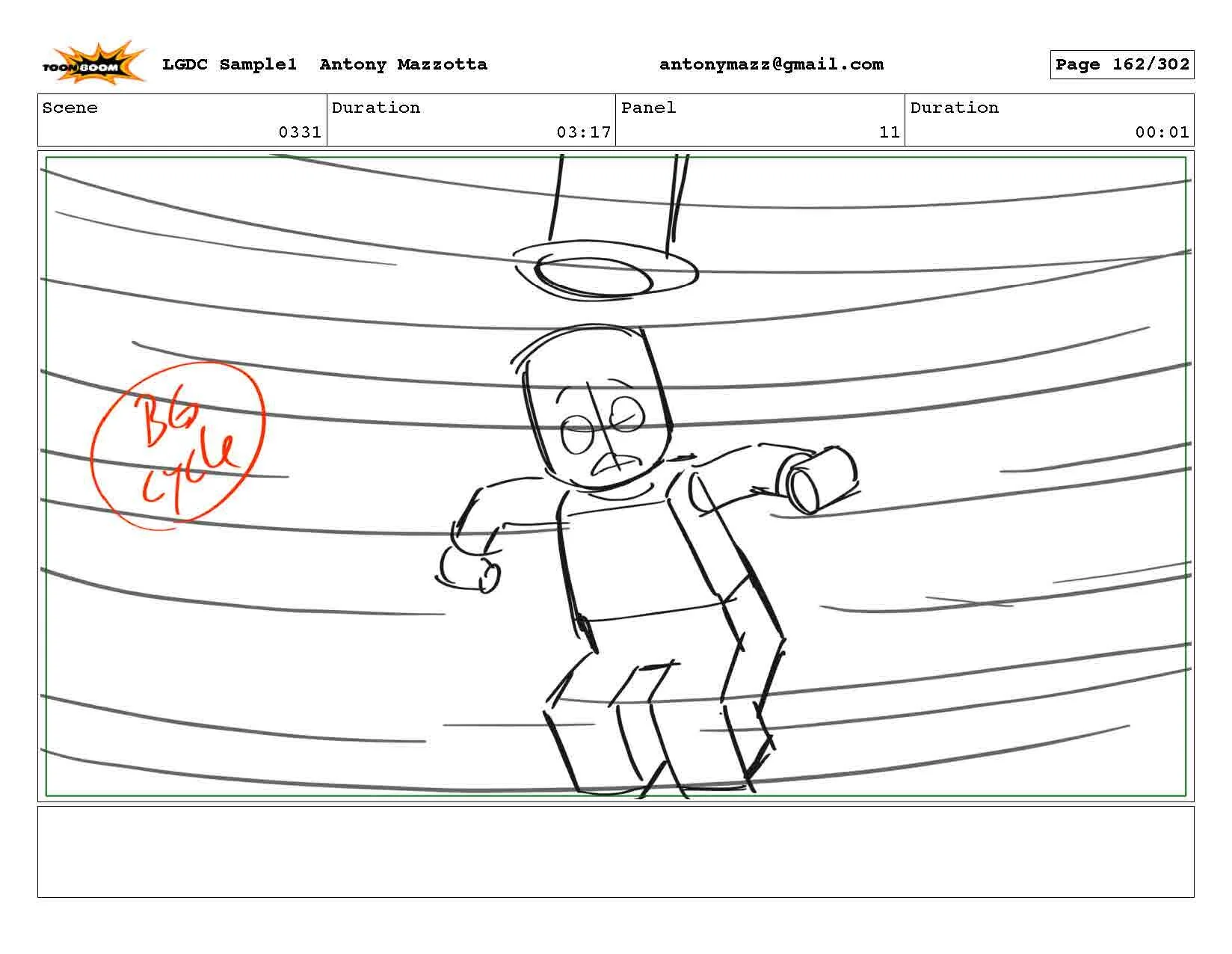
Task: Click the Antony Mazzotta author name
Action: [403, 64]
